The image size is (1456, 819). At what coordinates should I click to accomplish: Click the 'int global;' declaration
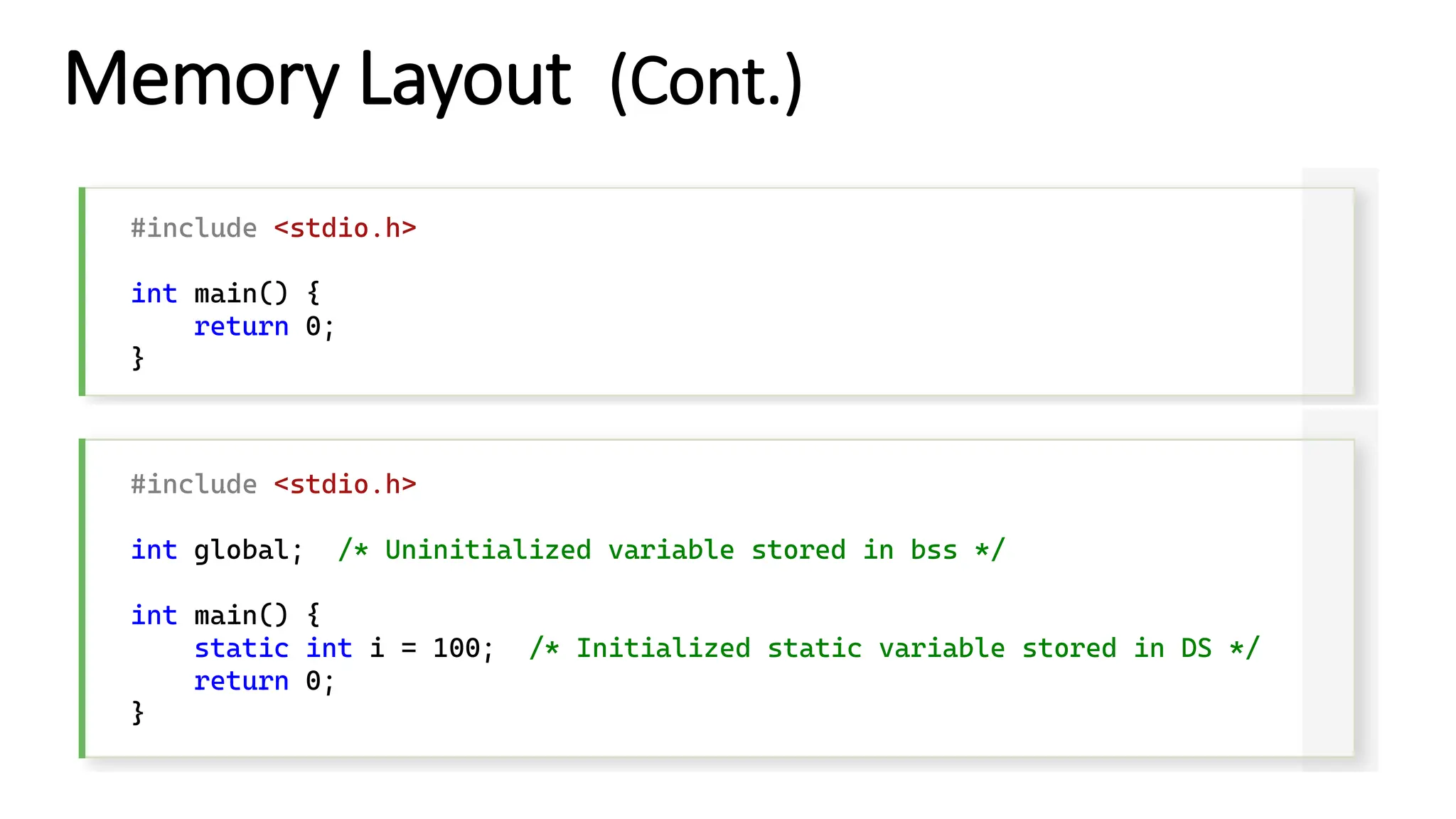[218, 550]
